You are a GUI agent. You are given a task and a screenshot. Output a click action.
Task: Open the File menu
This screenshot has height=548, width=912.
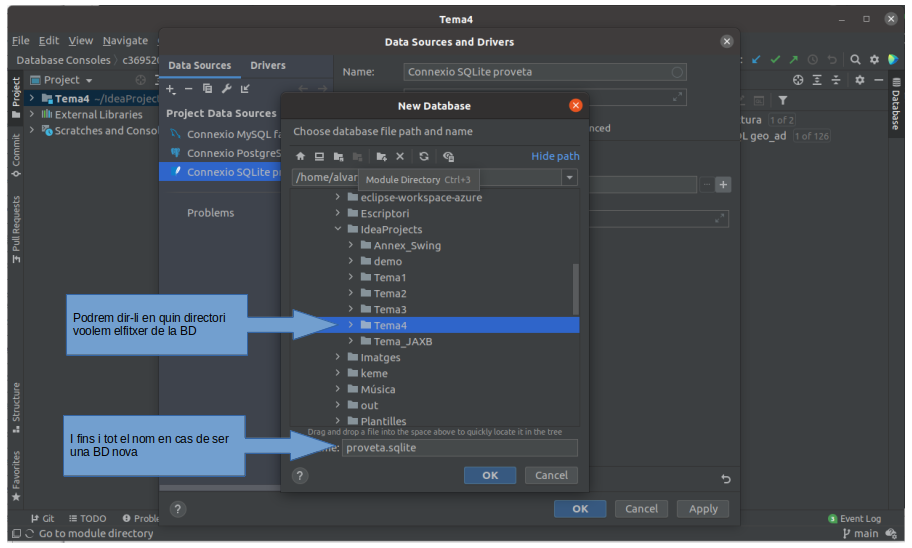(20, 40)
